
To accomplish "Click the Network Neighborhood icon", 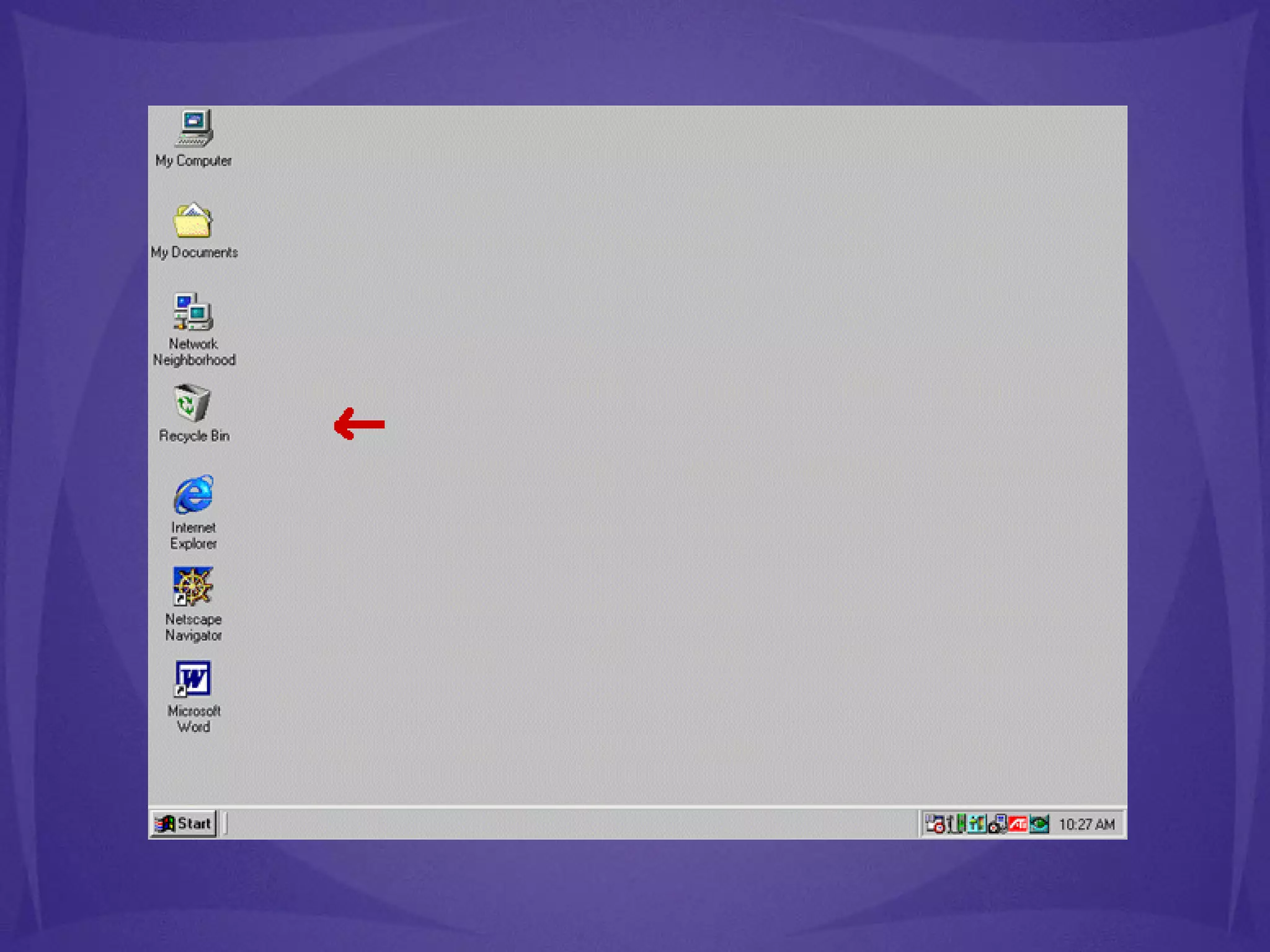I will [193, 312].
